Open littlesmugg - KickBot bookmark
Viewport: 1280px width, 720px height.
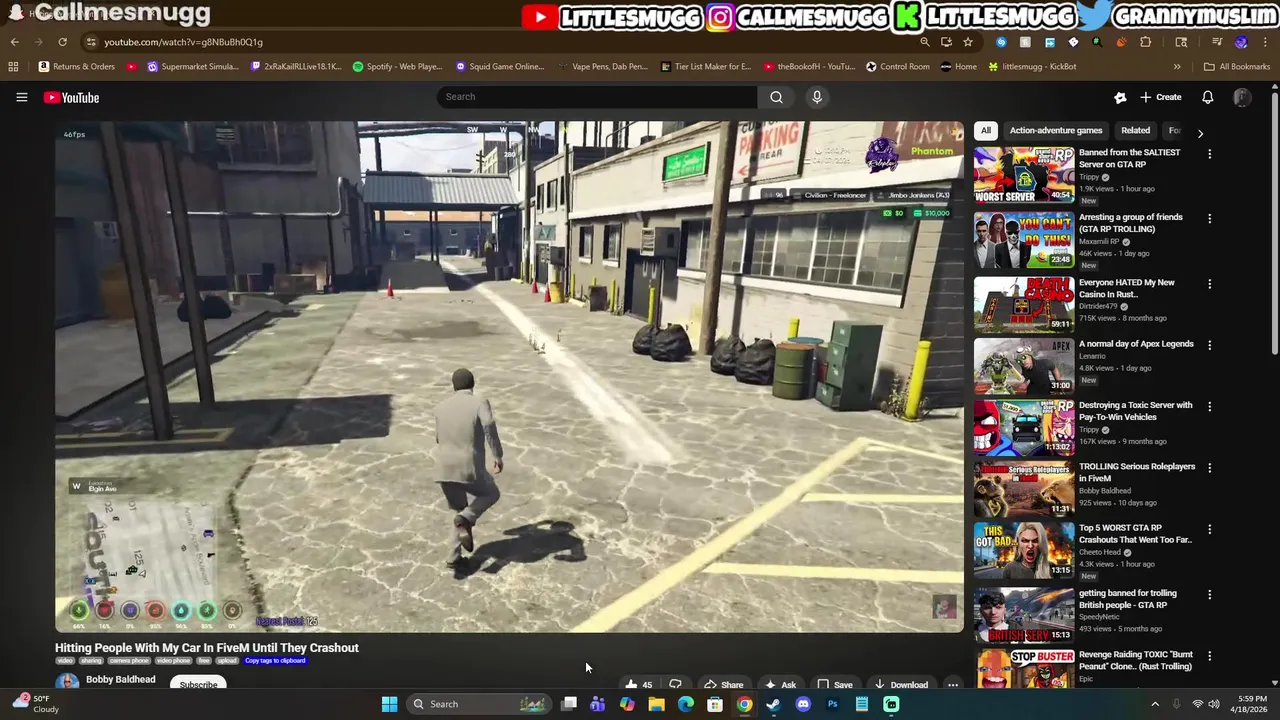click(x=1032, y=67)
